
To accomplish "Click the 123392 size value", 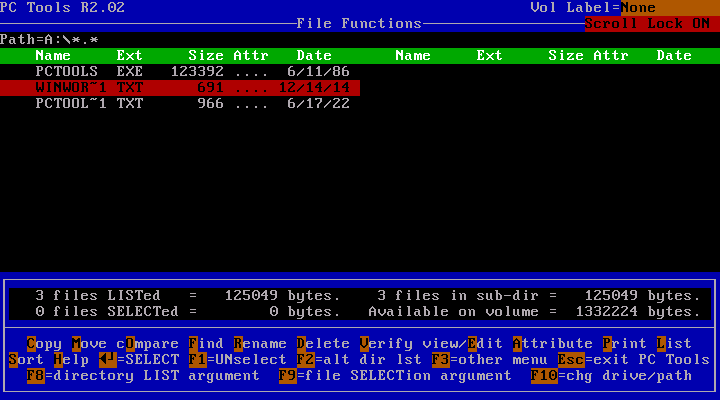I will click(197, 72).
